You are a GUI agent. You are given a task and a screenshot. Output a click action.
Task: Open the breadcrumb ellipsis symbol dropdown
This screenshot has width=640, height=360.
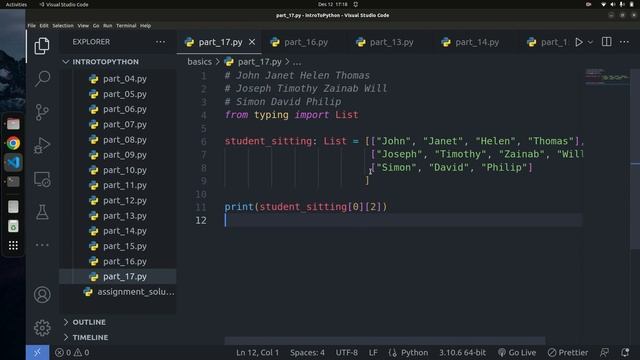coord(297,62)
